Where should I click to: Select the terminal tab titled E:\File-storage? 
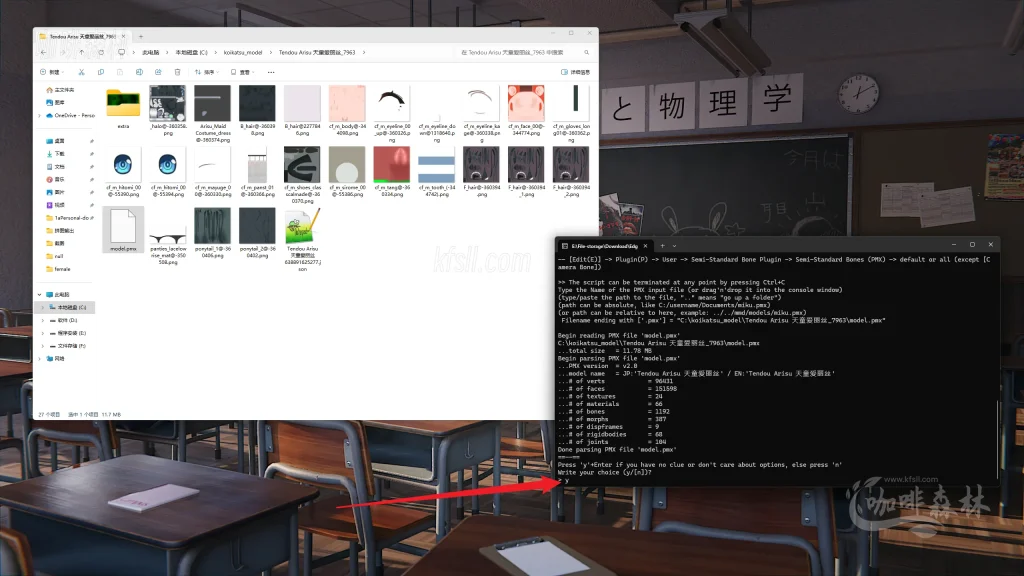(604, 245)
